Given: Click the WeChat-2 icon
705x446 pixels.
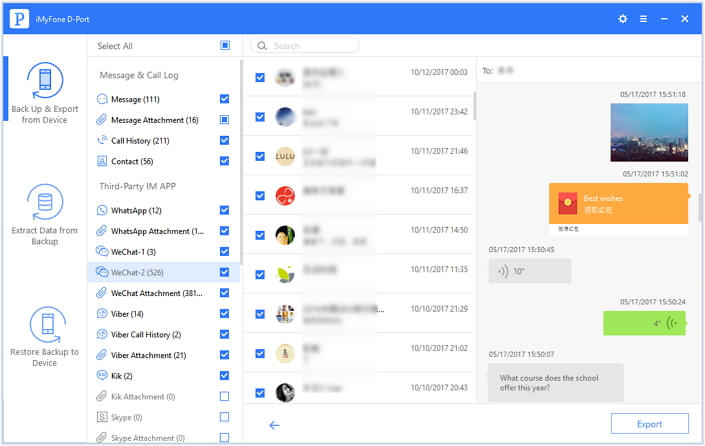Looking at the screenshot, I should [102, 272].
